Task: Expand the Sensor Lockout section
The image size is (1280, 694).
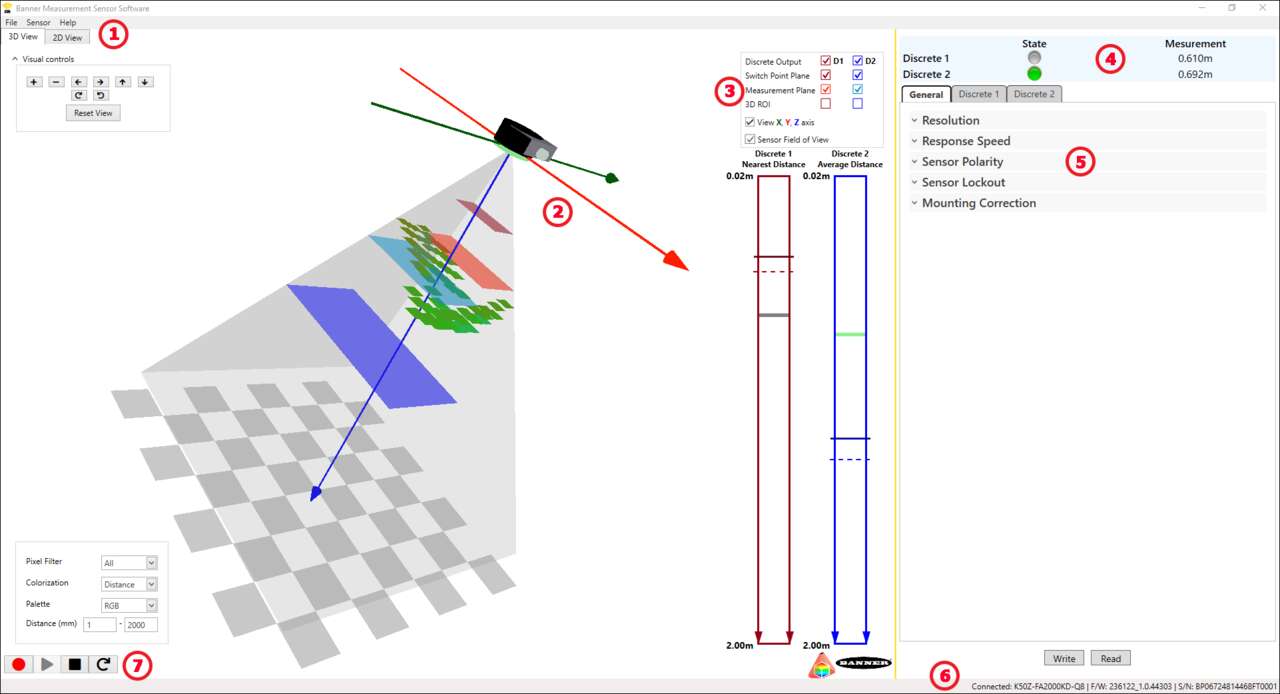Action: point(1086,182)
